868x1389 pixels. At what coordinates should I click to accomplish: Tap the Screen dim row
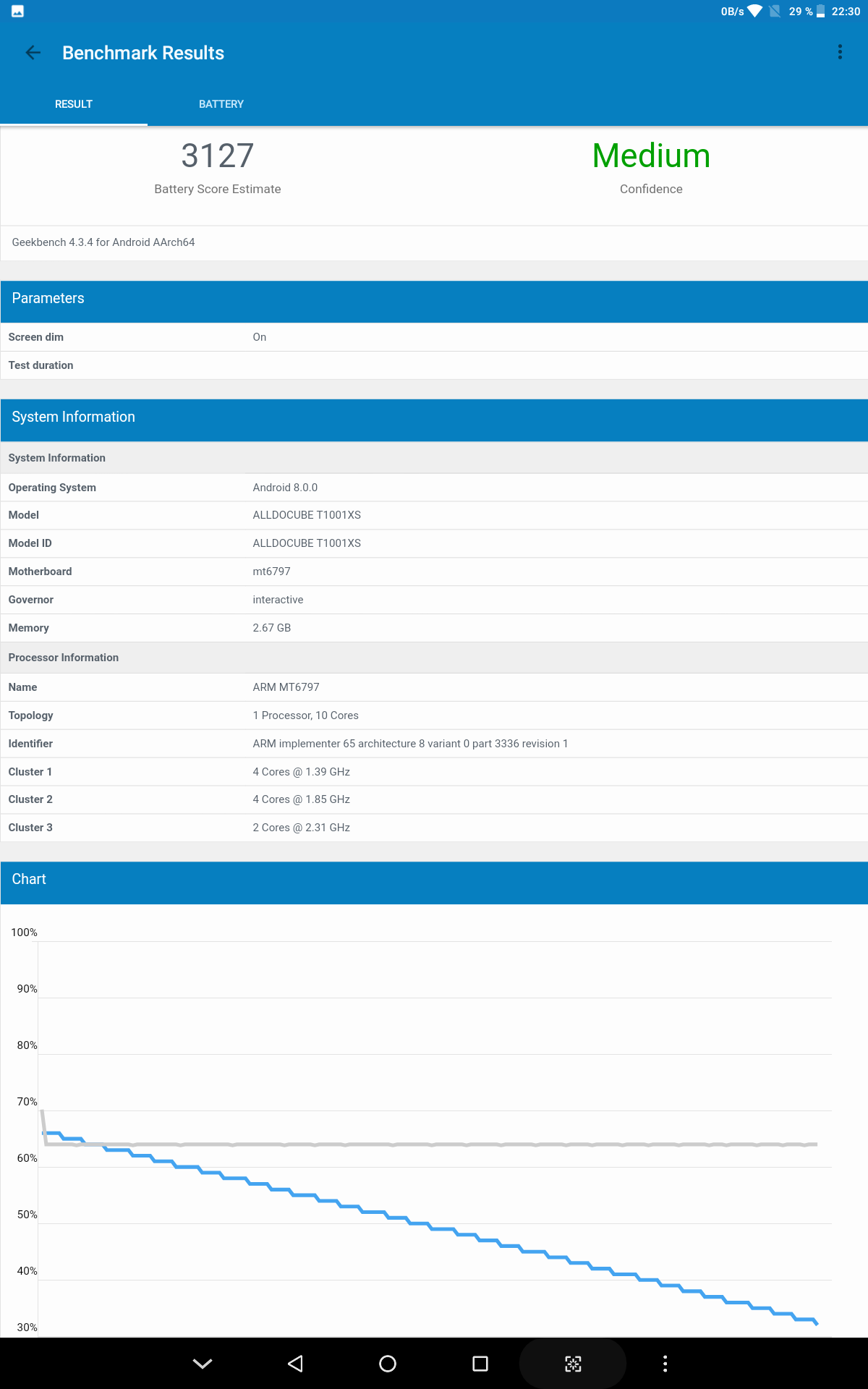(x=434, y=337)
